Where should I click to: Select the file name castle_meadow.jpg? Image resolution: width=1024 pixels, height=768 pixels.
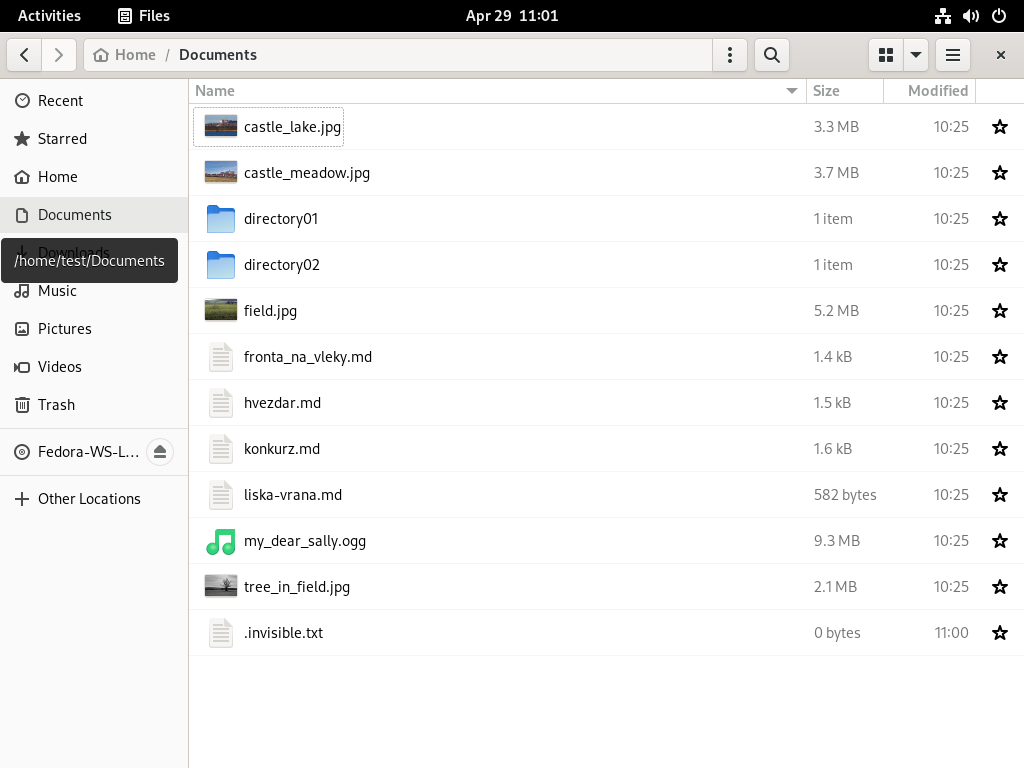[x=307, y=173]
